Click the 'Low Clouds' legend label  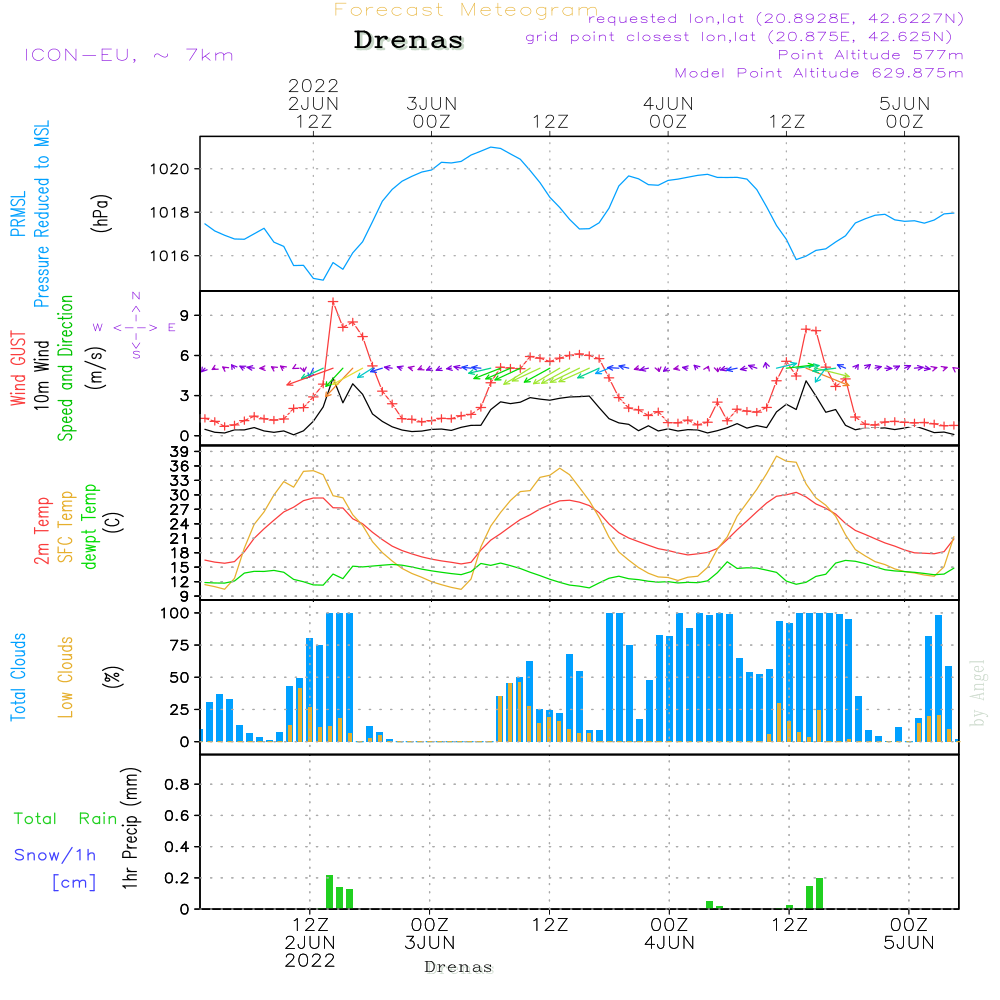[x=65, y=677]
